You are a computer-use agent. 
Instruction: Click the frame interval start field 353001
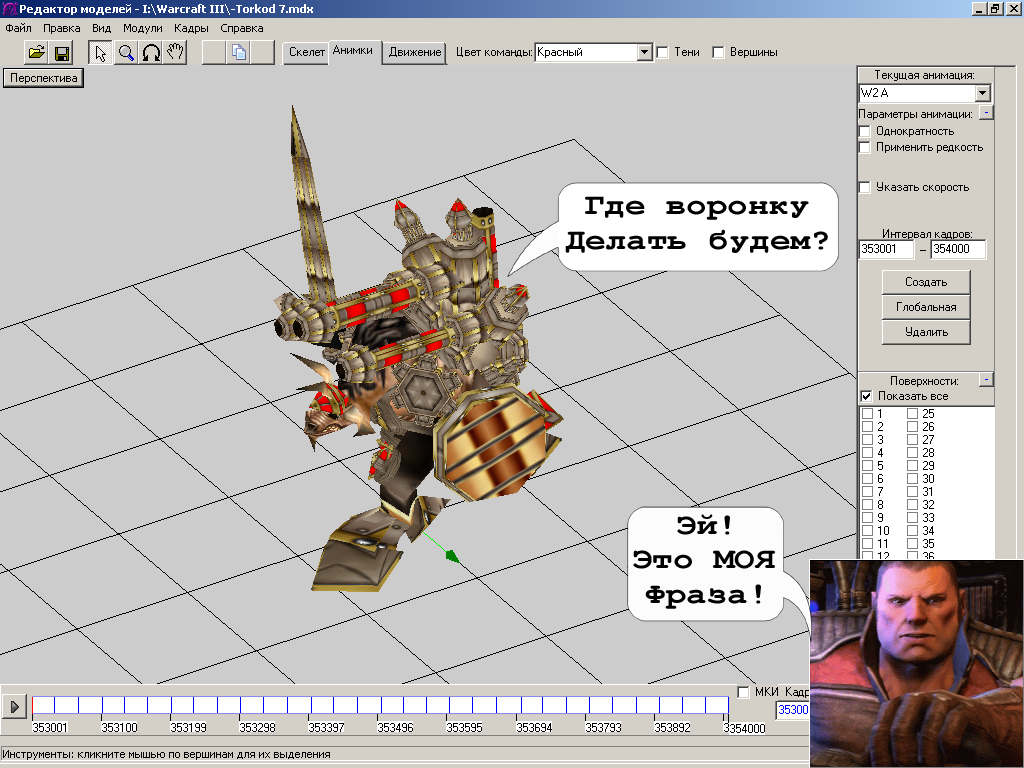pyautogui.click(x=886, y=250)
